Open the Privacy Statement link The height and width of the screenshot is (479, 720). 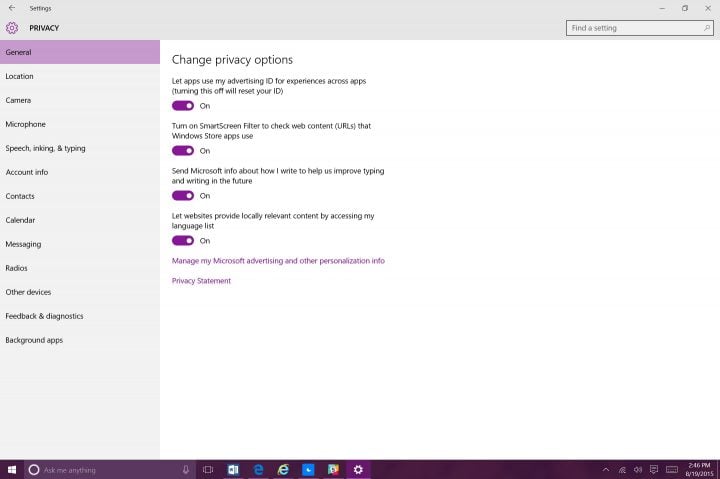click(x=201, y=281)
